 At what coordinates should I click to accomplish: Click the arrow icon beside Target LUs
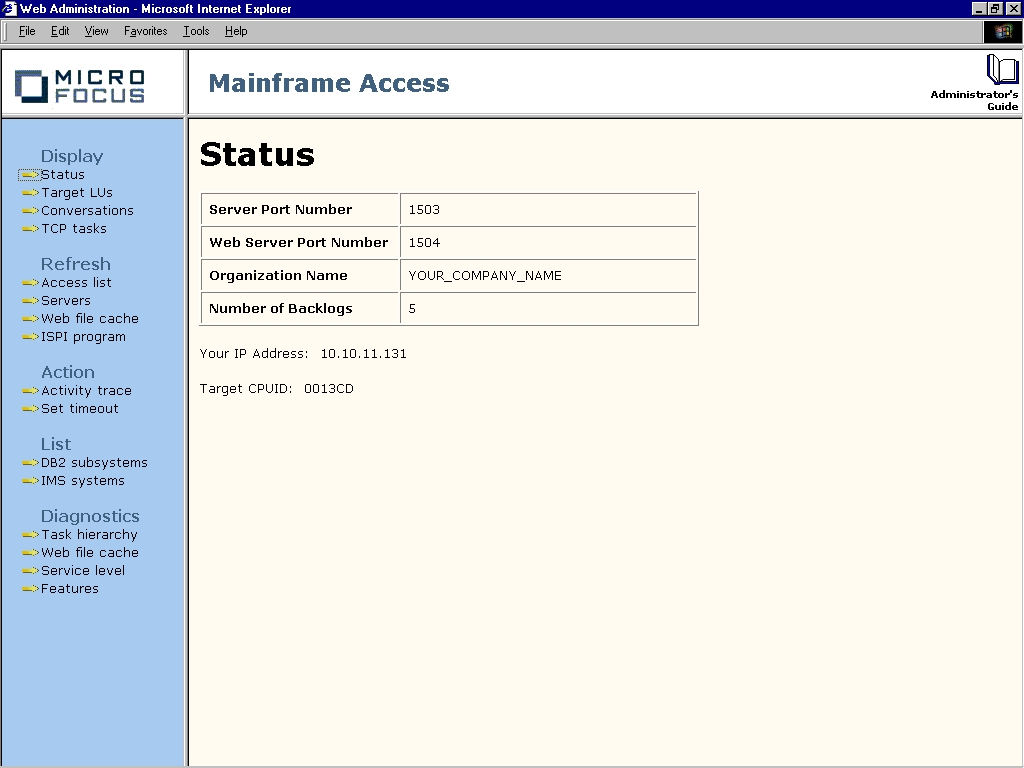30,193
